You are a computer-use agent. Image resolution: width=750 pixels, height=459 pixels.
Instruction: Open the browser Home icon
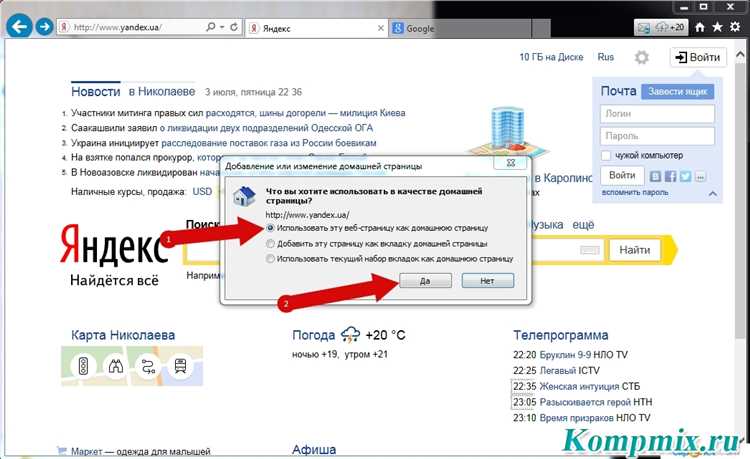point(700,27)
